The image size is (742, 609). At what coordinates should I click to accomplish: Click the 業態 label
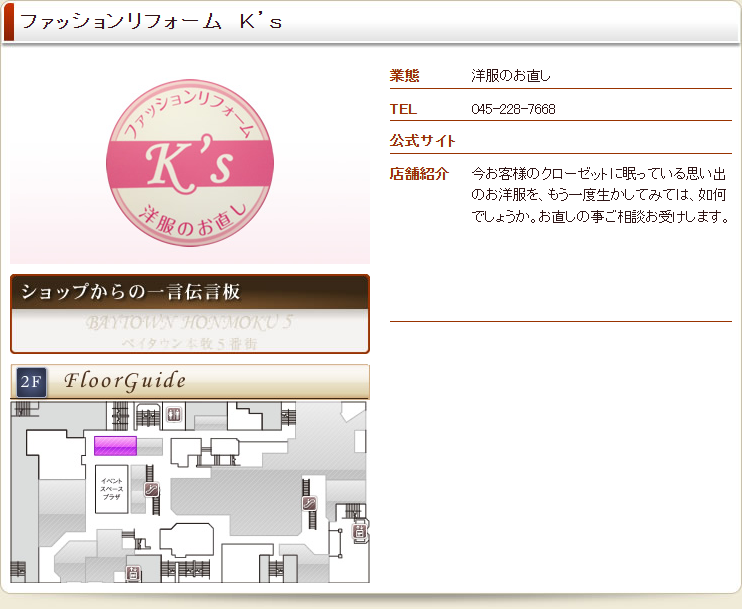(404, 76)
